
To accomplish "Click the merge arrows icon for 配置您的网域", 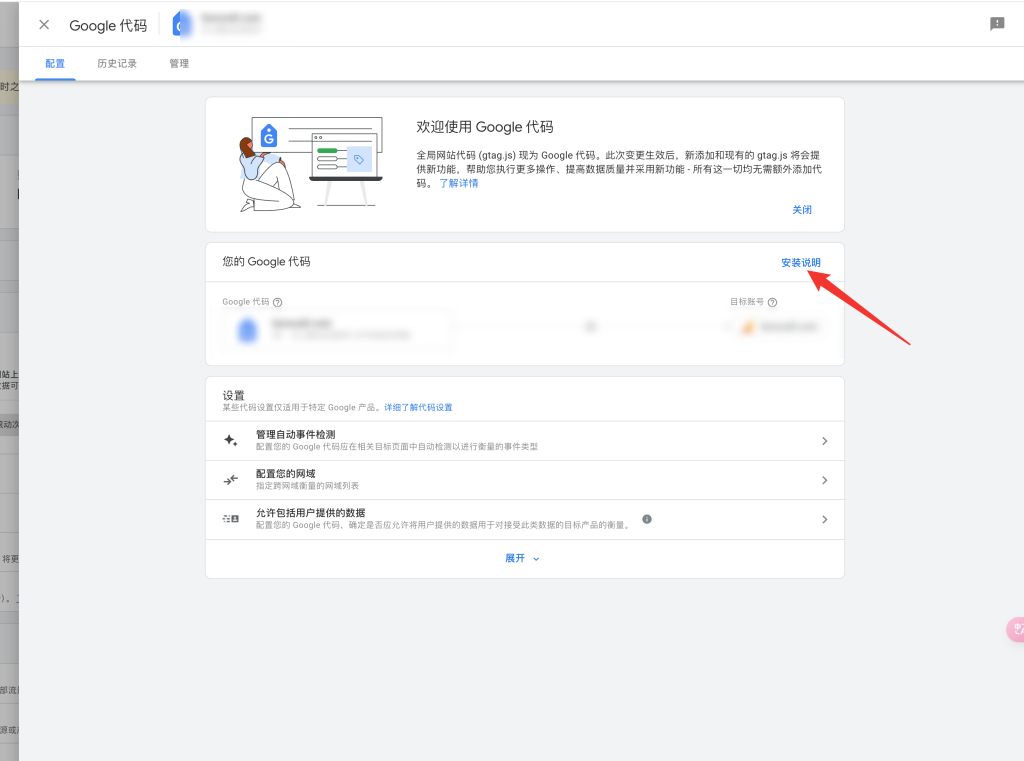I will [231, 480].
